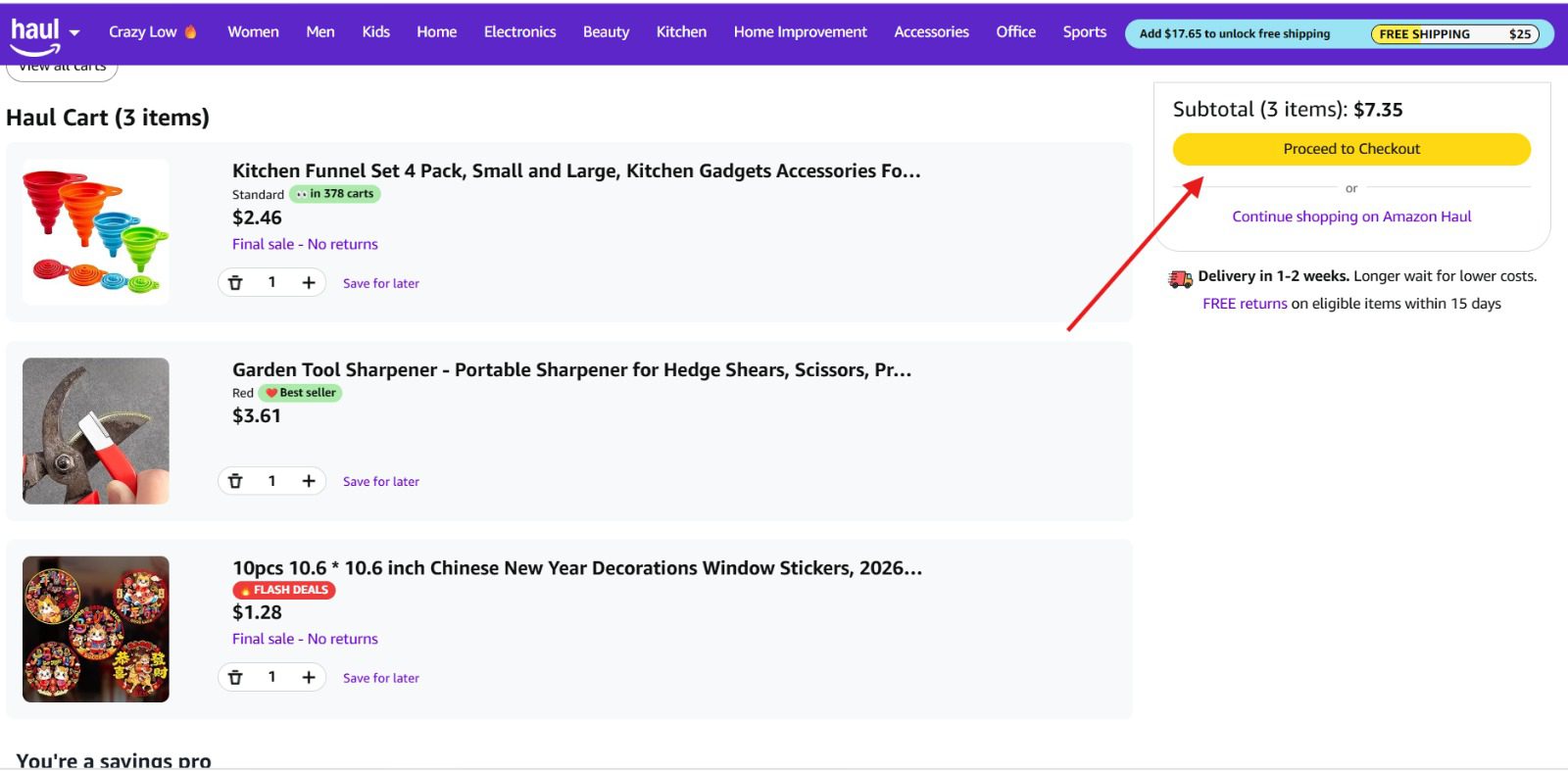Viewport: 1568px width, 771px height.
Task: Increase quantity of Kitchen Funnel Set
Action: [309, 283]
